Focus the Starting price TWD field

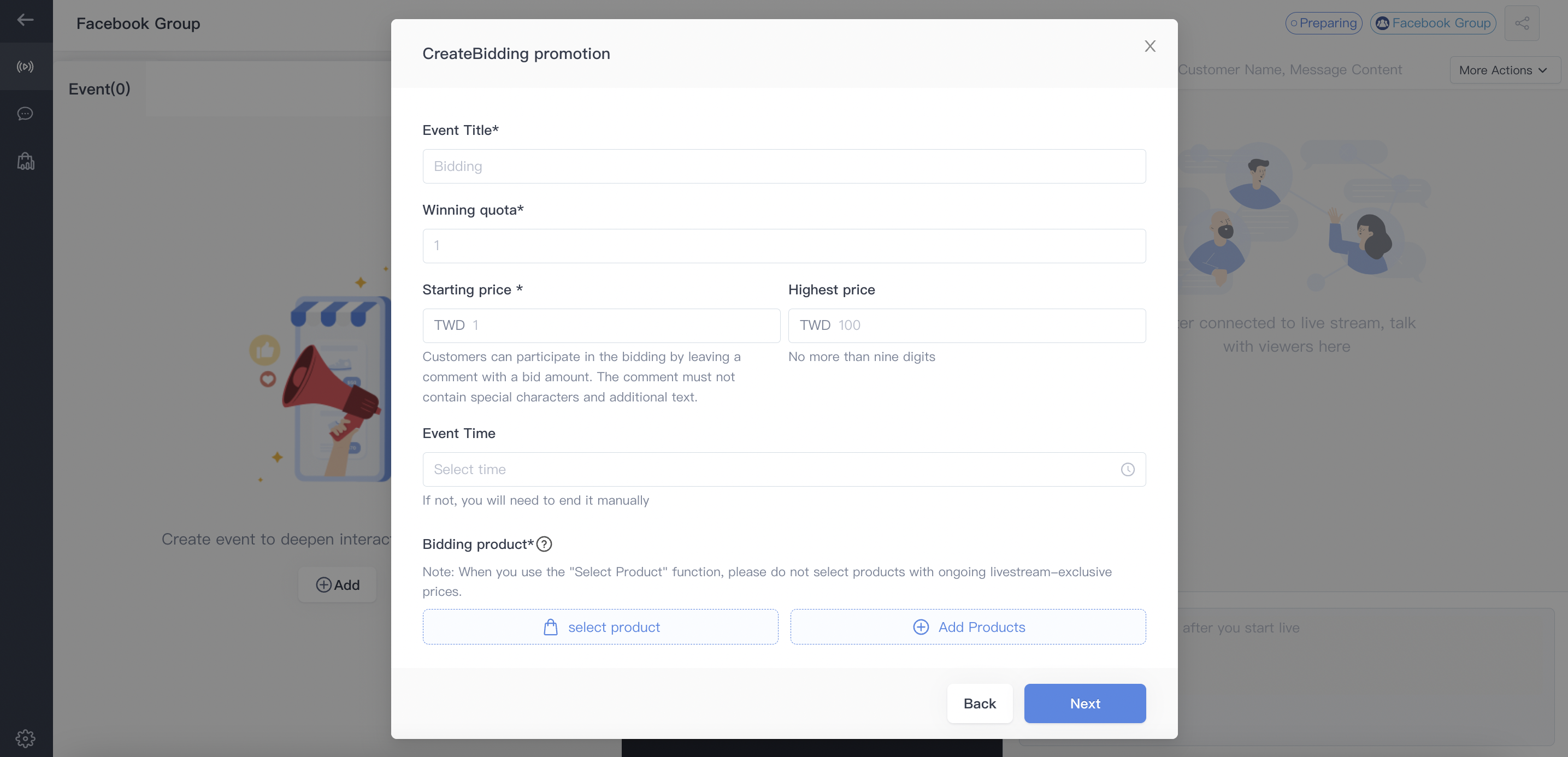[602, 326]
